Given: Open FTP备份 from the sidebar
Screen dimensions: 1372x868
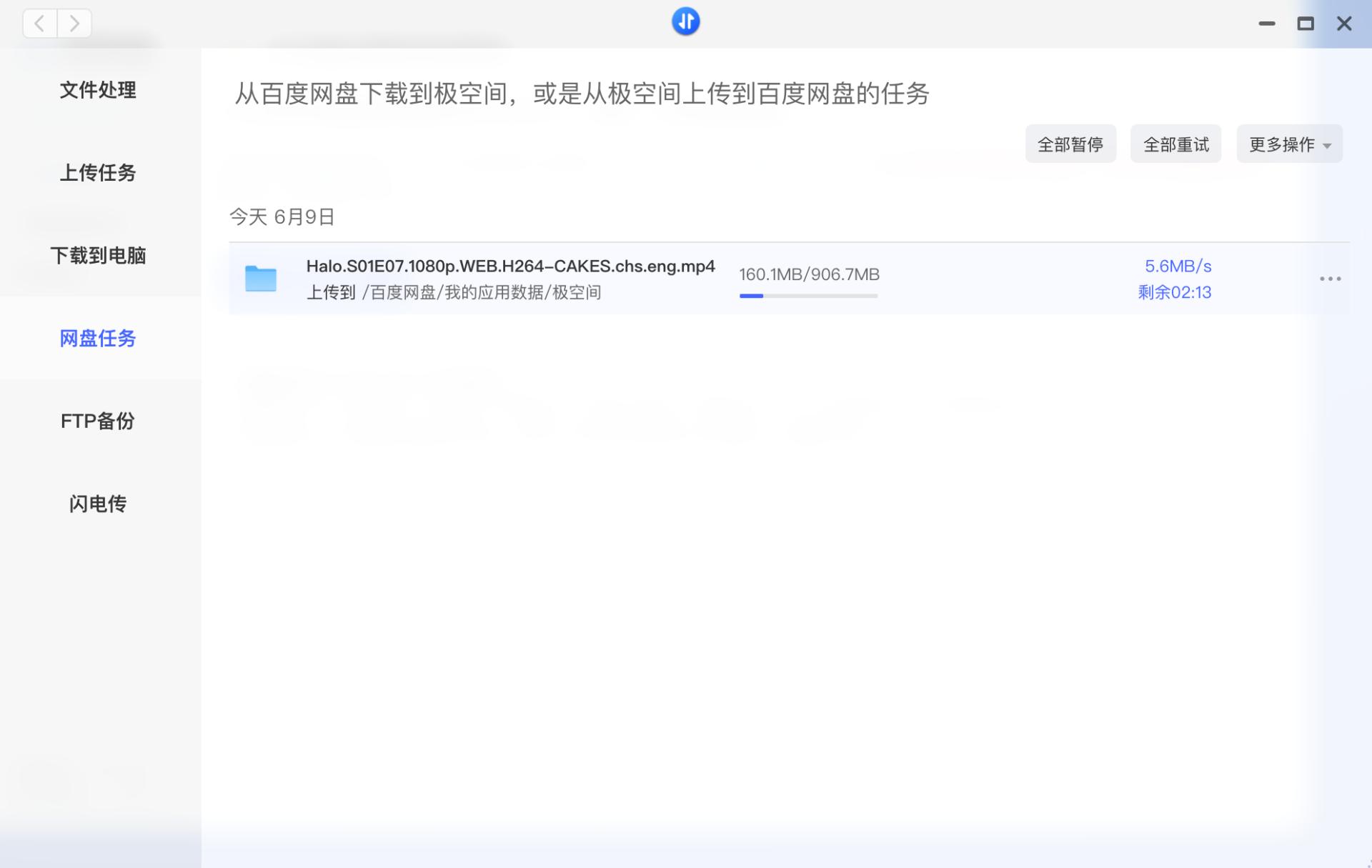Looking at the screenshot, I should pyautogui.click(x=98, y=421).
